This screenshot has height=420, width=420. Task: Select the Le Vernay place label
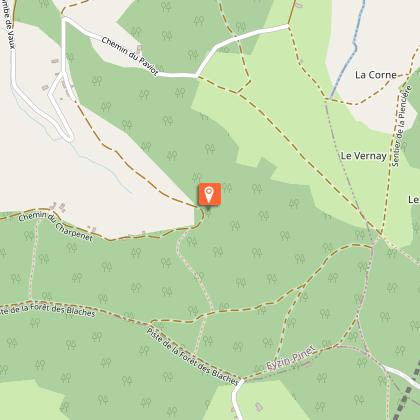tap(363, 156)
